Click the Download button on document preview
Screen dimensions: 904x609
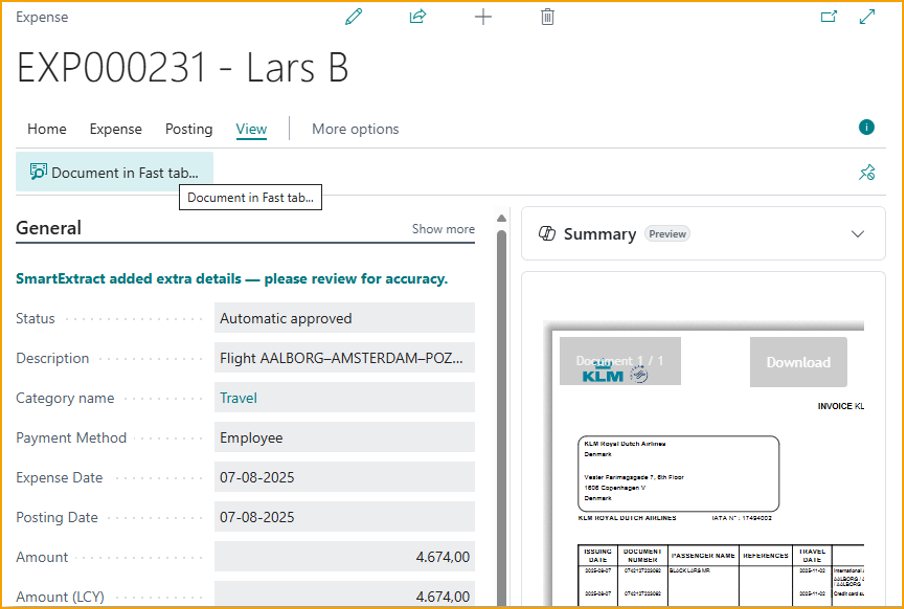(798, 362)
